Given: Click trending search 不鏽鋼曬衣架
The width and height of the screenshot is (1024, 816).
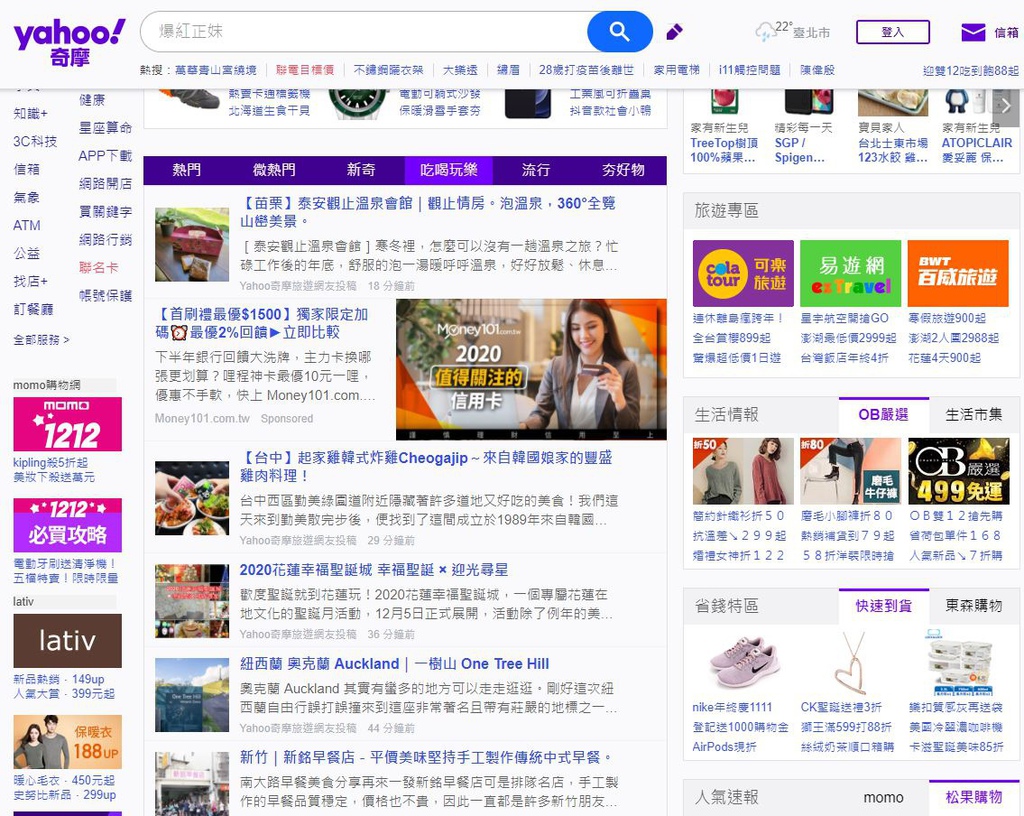Looking at the screenshot, I should click(389, 70).
